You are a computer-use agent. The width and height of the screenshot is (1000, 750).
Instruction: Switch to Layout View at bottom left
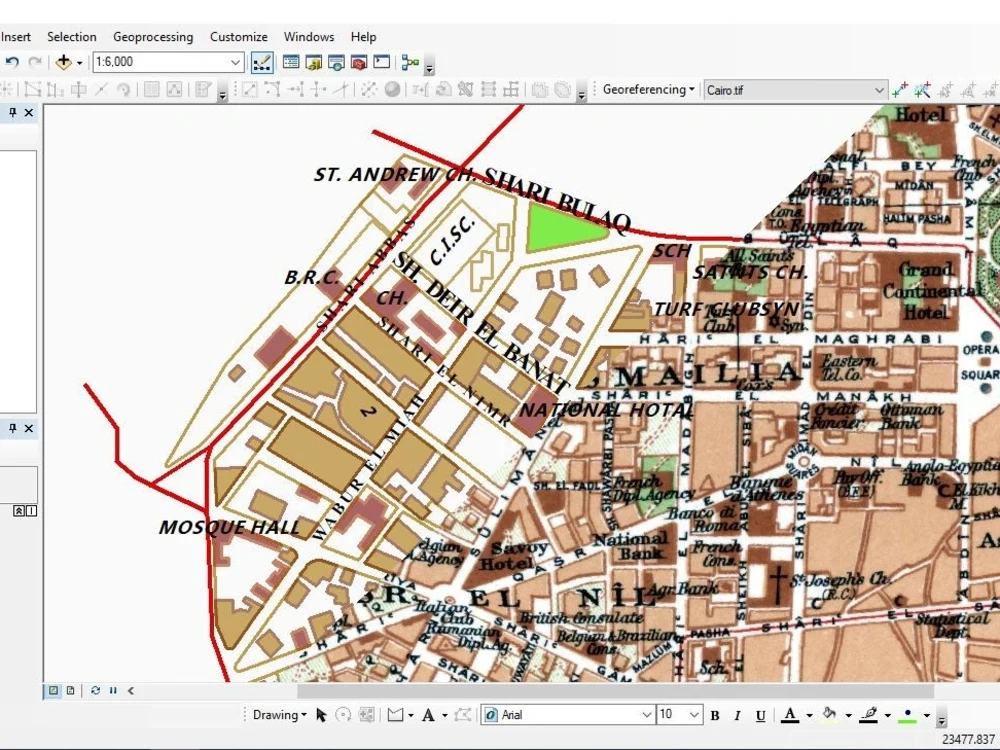(x=70, y=690)
